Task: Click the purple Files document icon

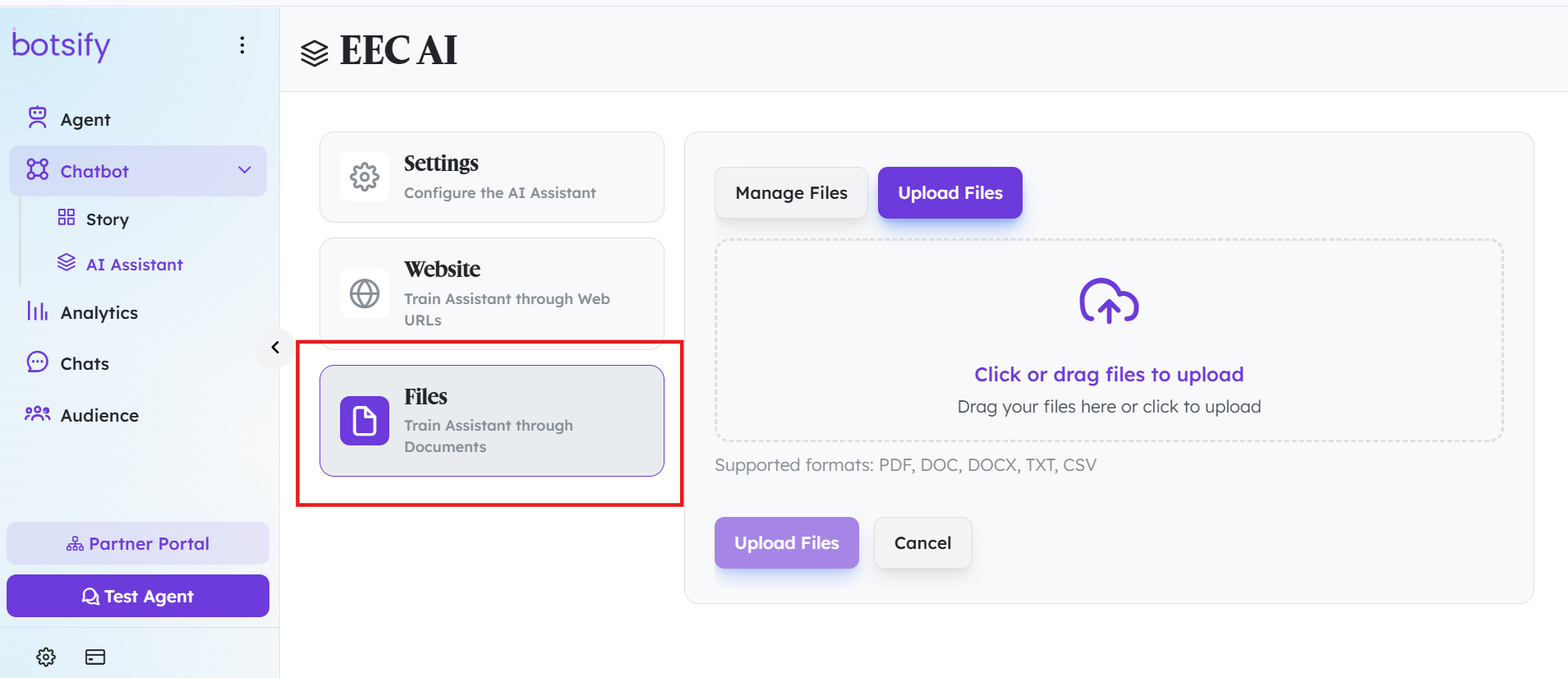Action: click(365, 421)
